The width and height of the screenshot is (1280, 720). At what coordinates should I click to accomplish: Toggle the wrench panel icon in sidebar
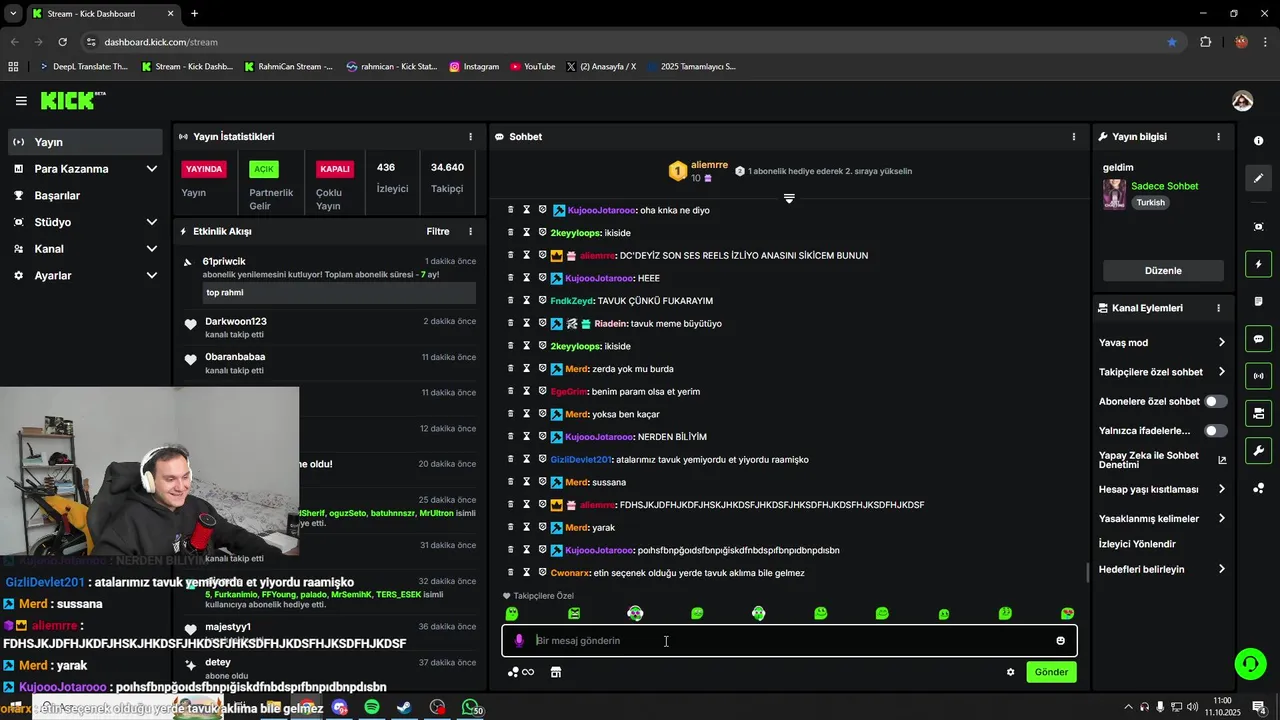tap(1258, 451)
